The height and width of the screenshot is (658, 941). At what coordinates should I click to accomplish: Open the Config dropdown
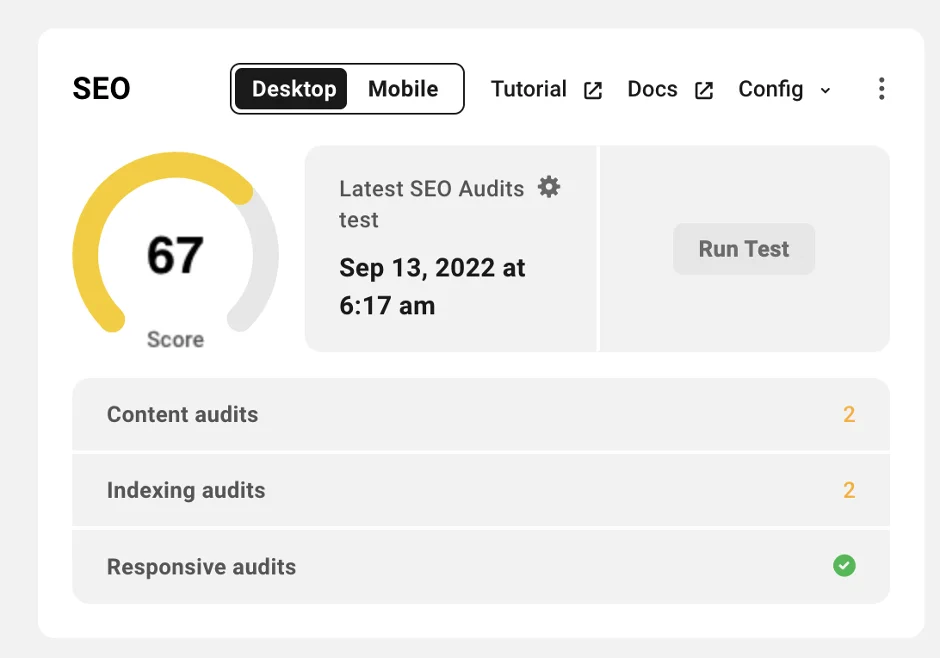coord(771,89)
